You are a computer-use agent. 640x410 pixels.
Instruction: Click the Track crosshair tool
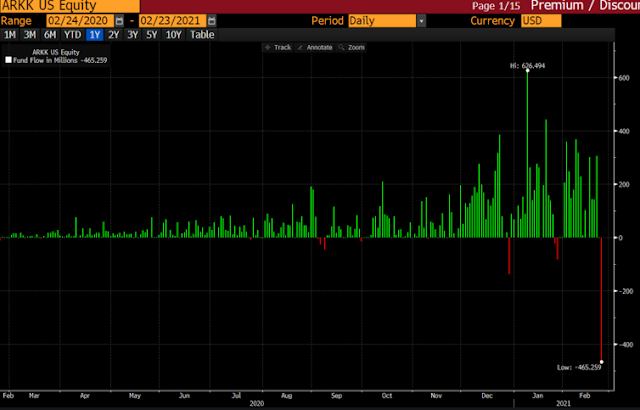pyautogui.click(x=278, y=47)
